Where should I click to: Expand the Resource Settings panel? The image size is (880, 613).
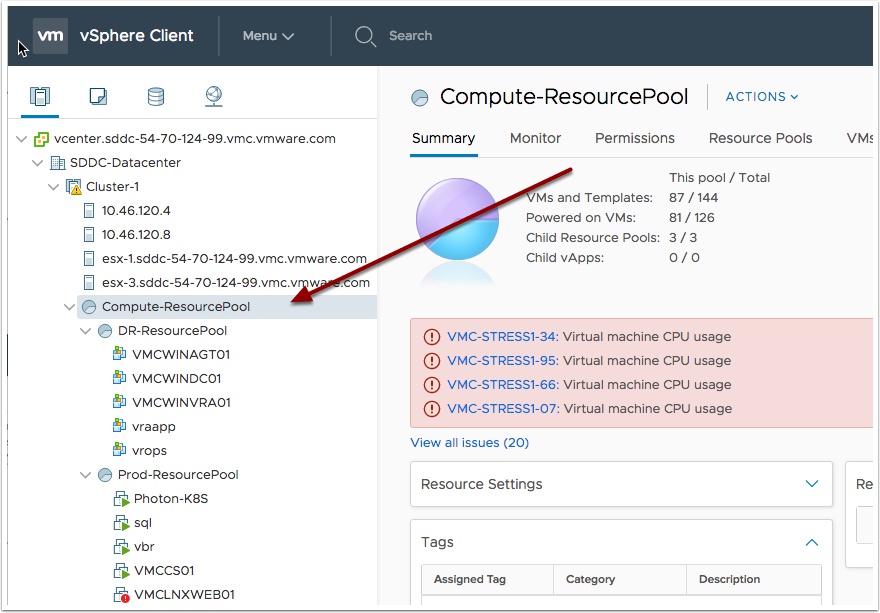click(812, 484)
